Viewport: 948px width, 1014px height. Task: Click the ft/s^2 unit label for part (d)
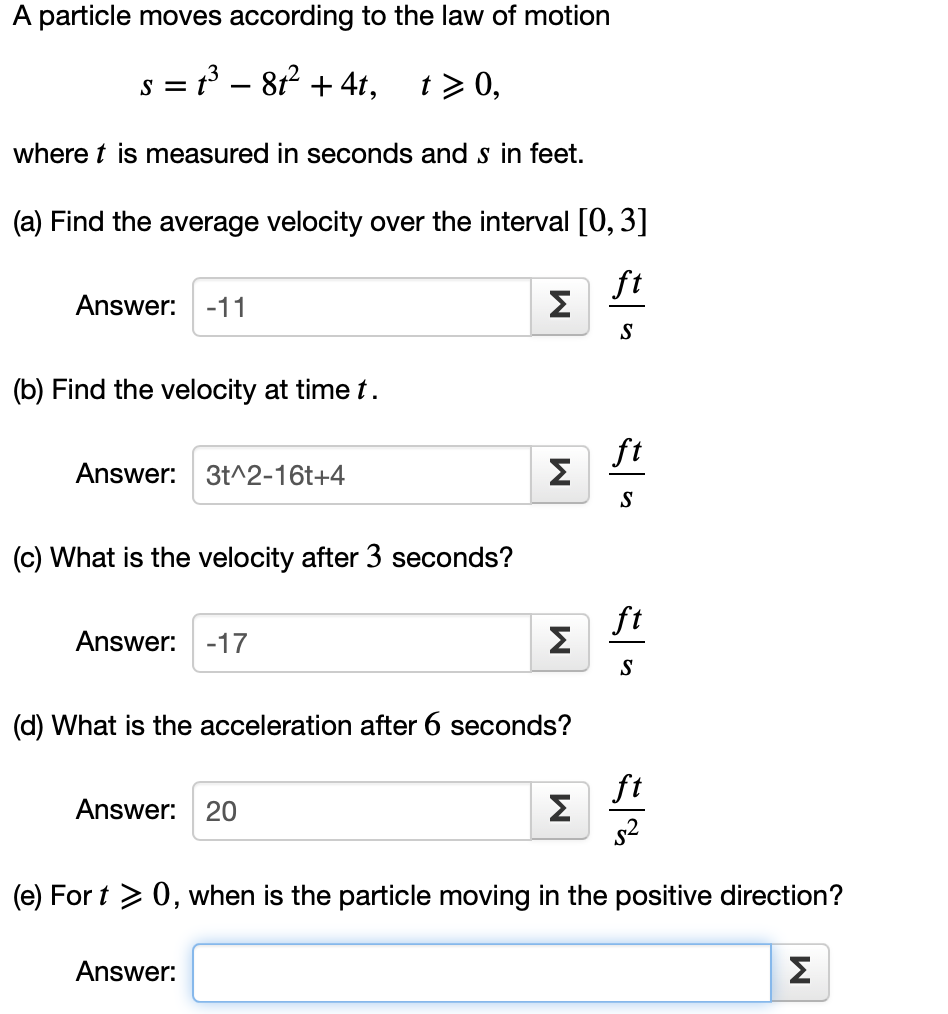coord(626,810)
